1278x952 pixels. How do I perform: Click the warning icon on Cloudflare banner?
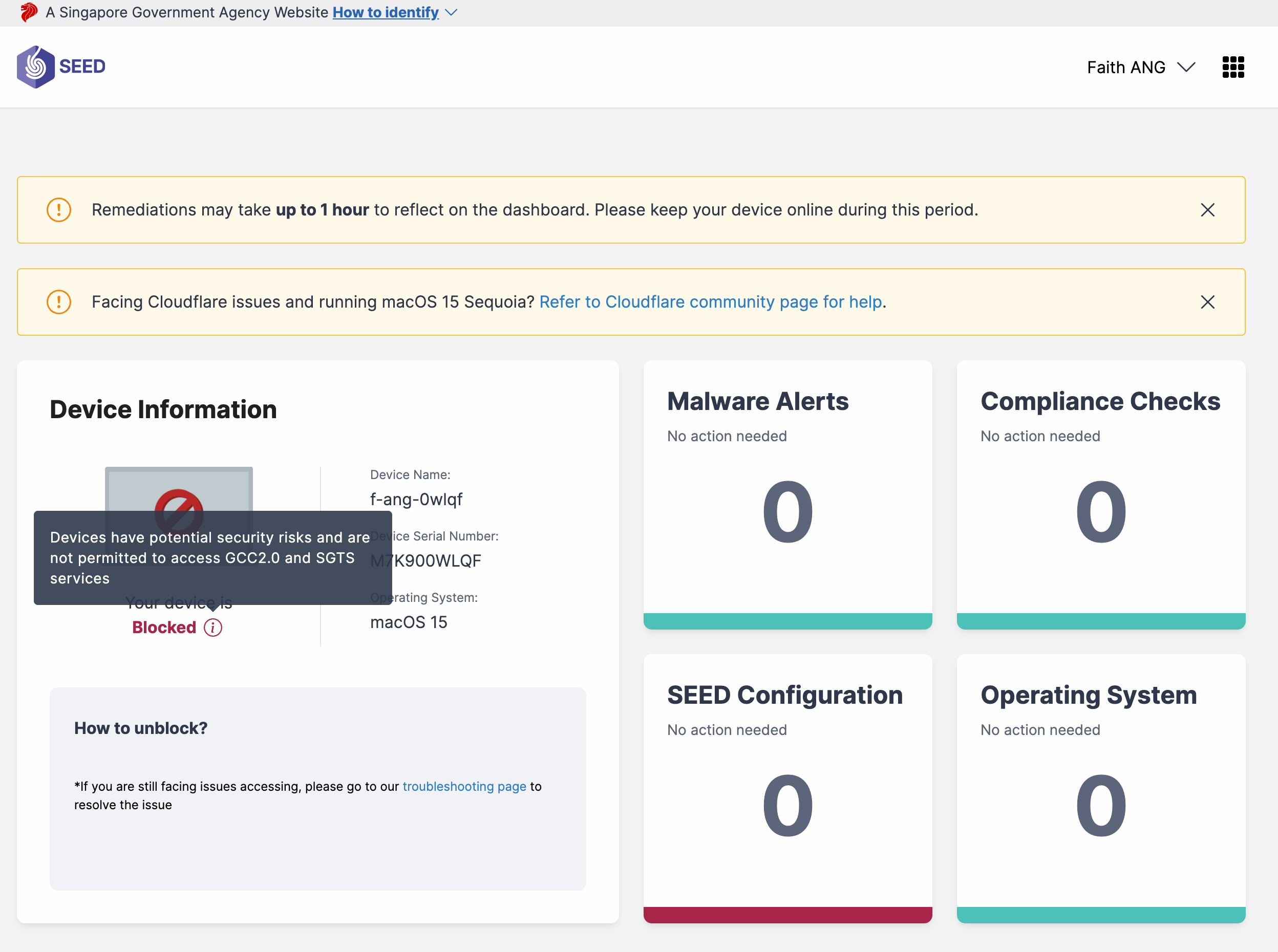[x=58, y=301]
